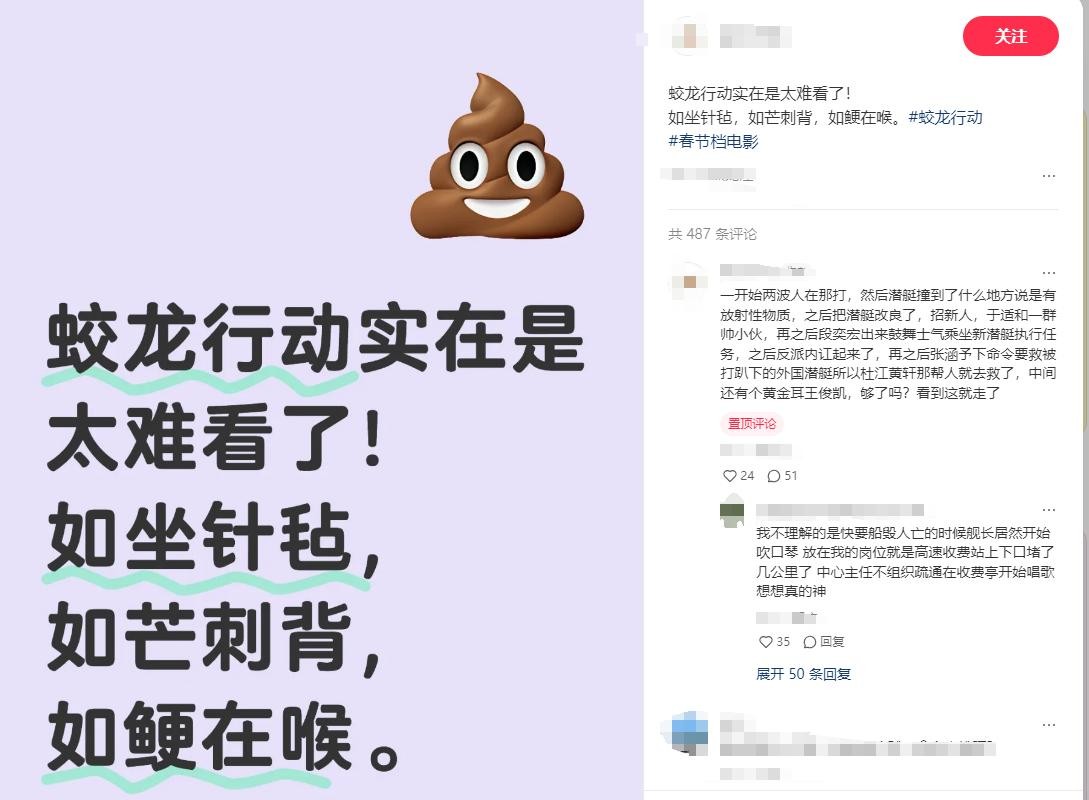
Task: Click 回复 to reply to the sub-comment
Action: coord(824,642)
